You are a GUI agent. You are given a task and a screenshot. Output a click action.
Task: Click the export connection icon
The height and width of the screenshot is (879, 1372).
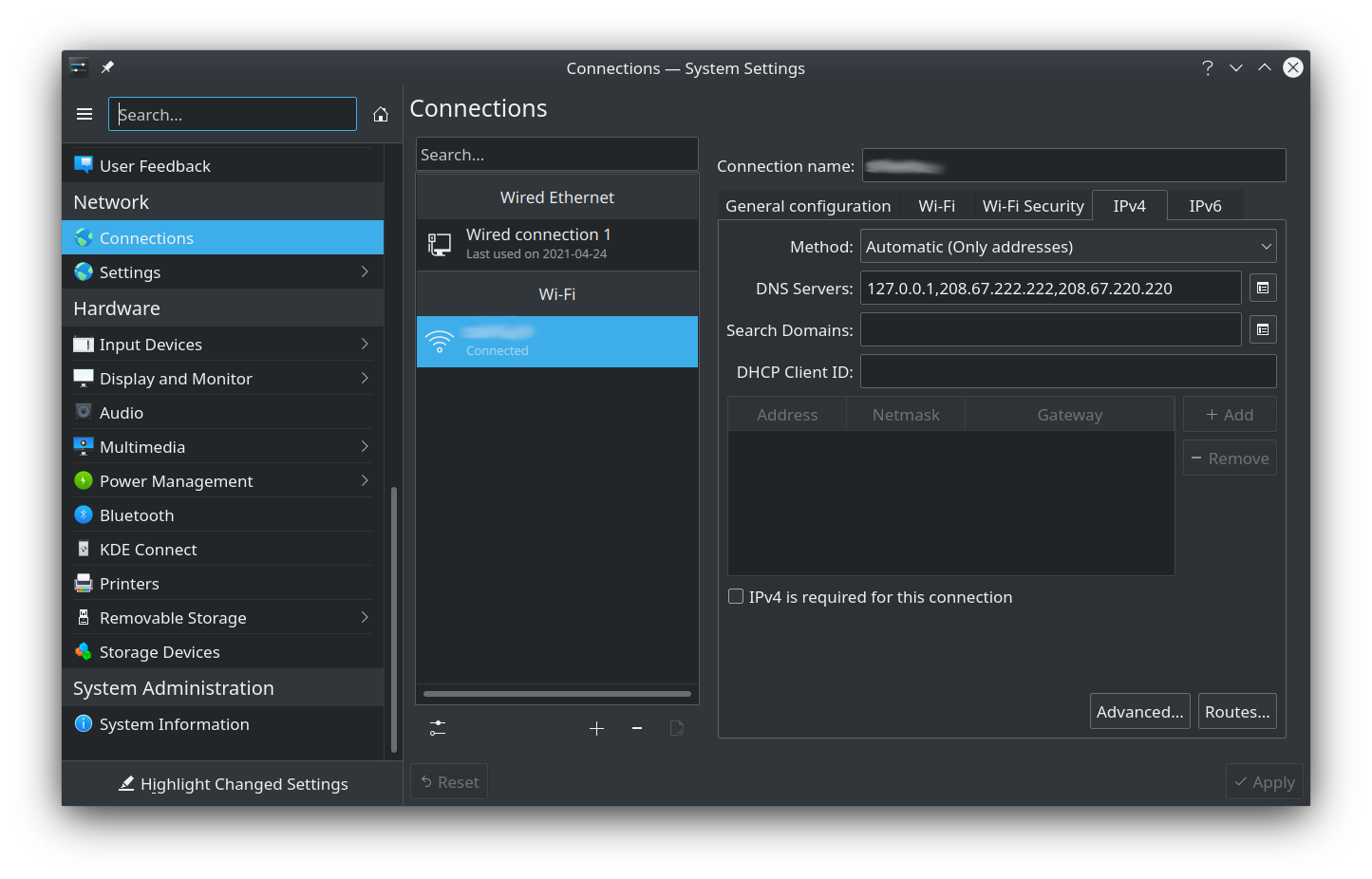[x=676, y=728]
